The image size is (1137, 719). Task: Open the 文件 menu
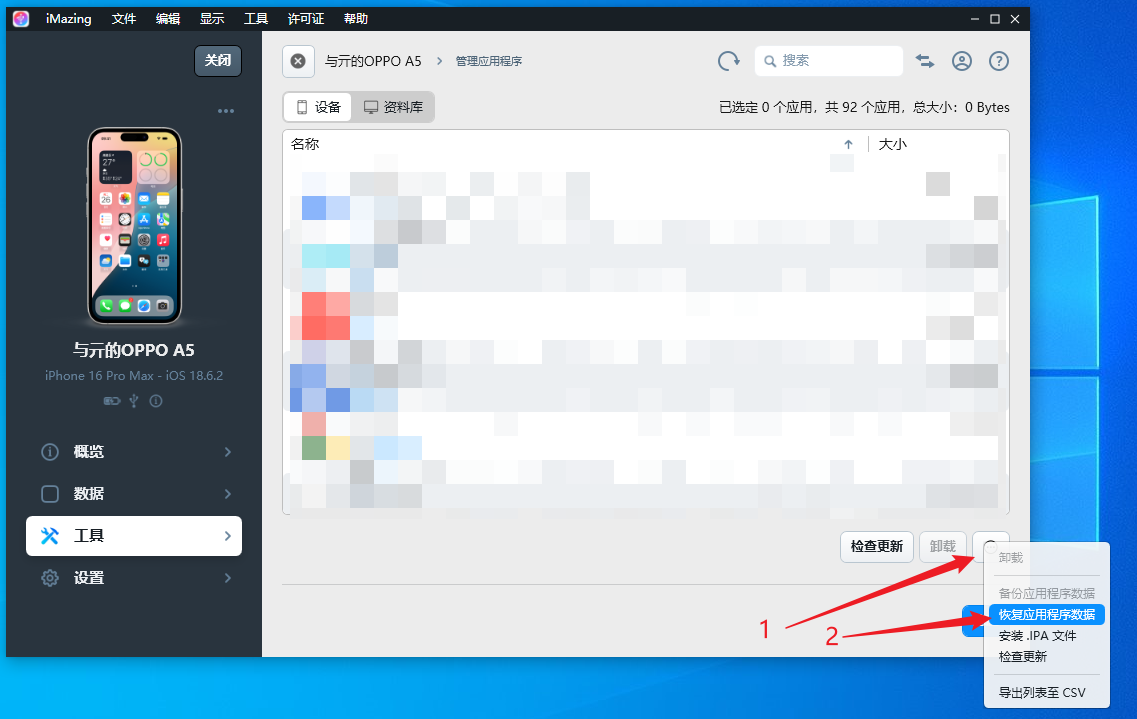tap(124, 19)
